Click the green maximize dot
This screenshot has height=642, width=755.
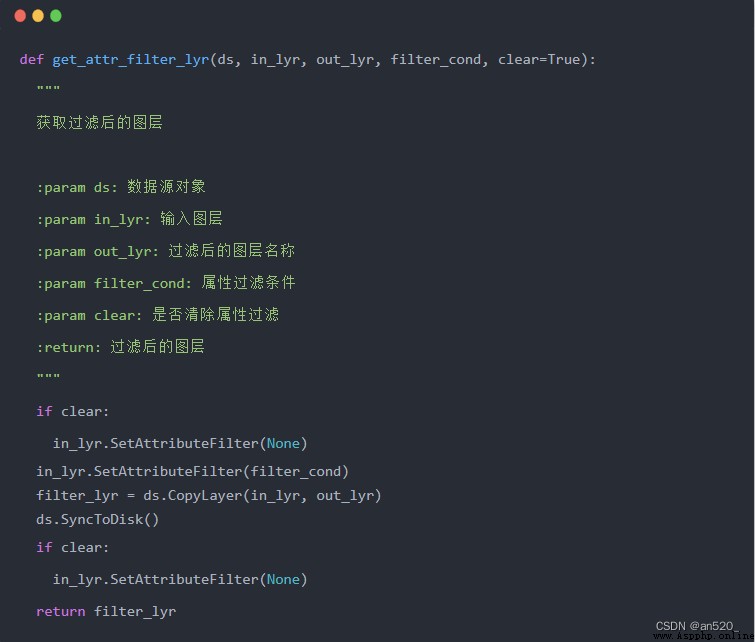(x=56, y=16)
